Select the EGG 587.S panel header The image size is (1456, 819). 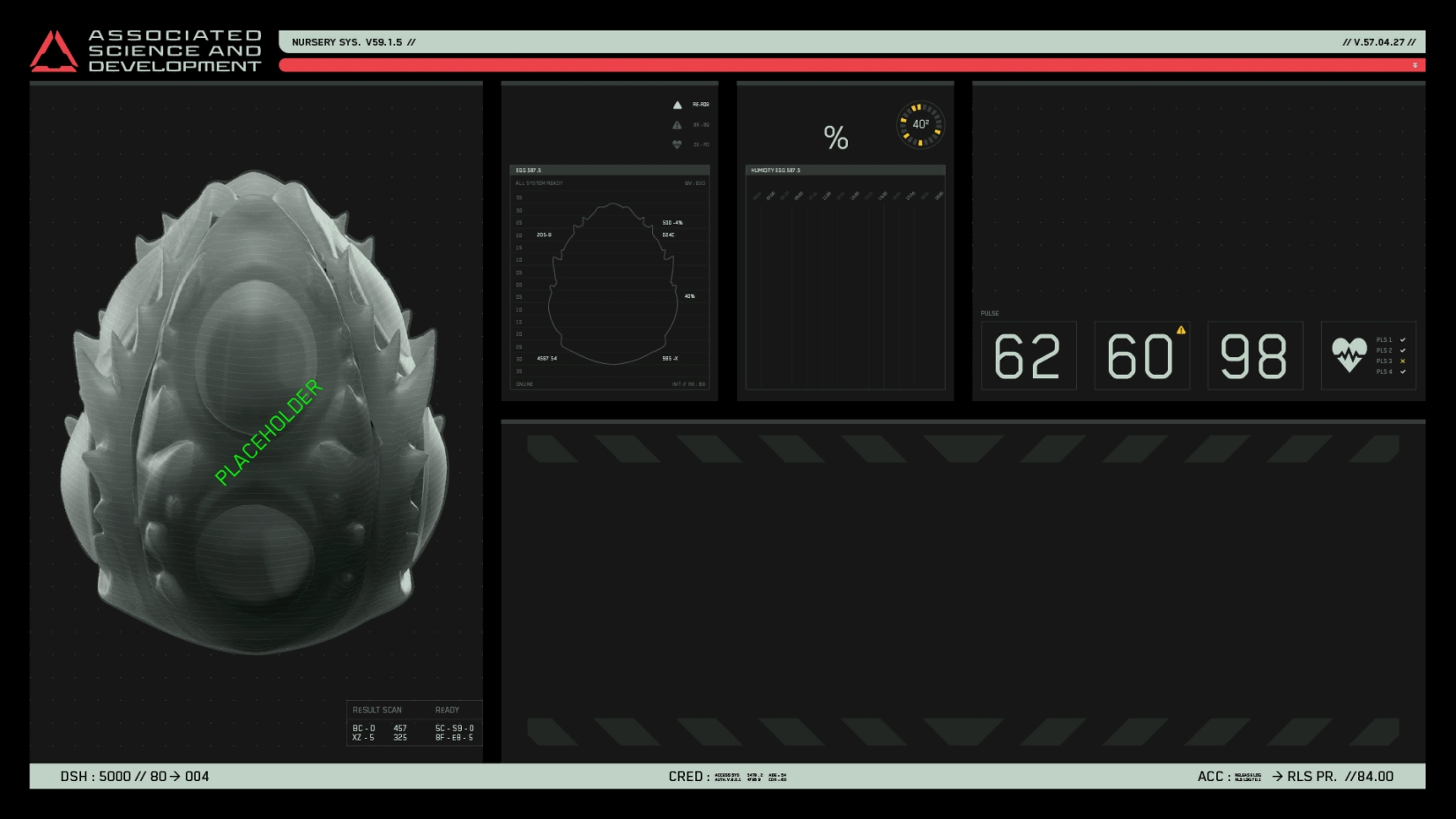(609, 170)
